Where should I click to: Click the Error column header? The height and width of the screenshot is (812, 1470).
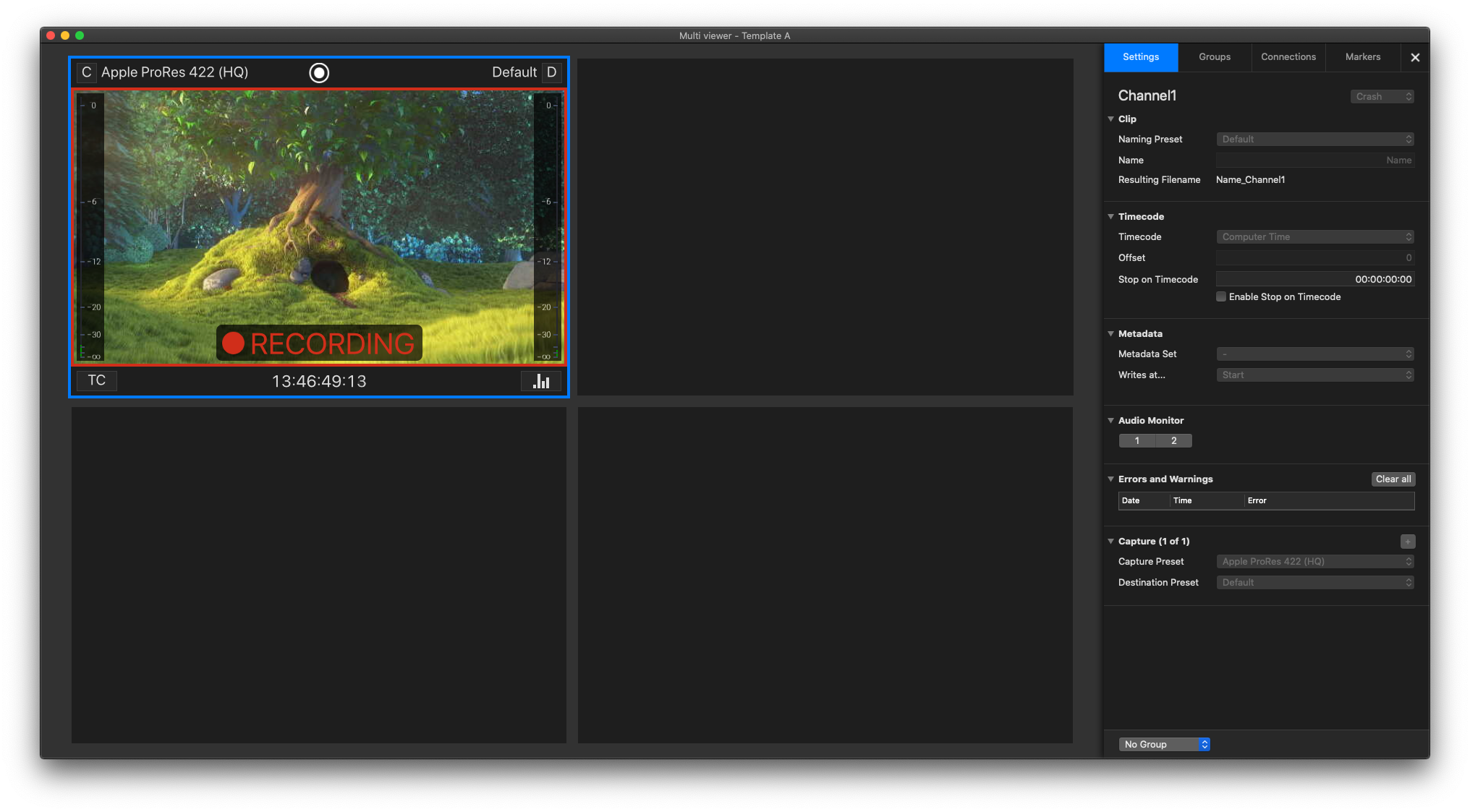click(x=1329, y=500)
